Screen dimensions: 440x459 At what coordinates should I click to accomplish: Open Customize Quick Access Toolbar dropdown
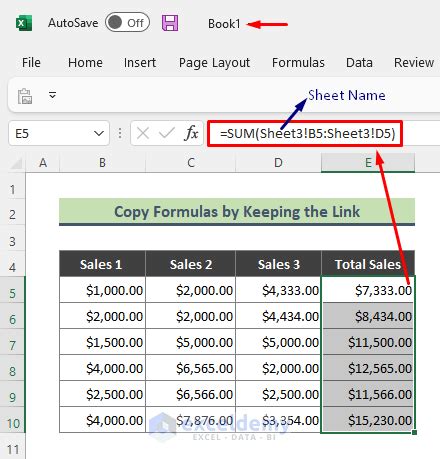52,95
